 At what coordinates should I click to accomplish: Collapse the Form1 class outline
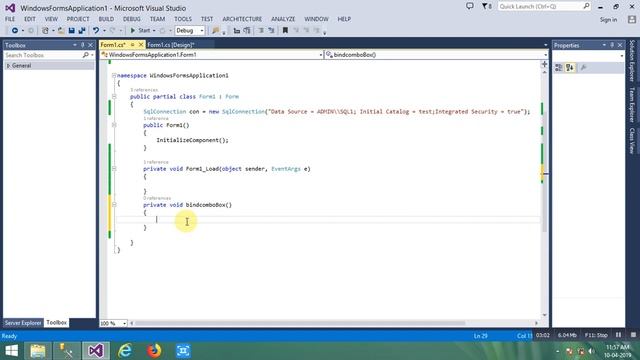click(x=114, y=97)
